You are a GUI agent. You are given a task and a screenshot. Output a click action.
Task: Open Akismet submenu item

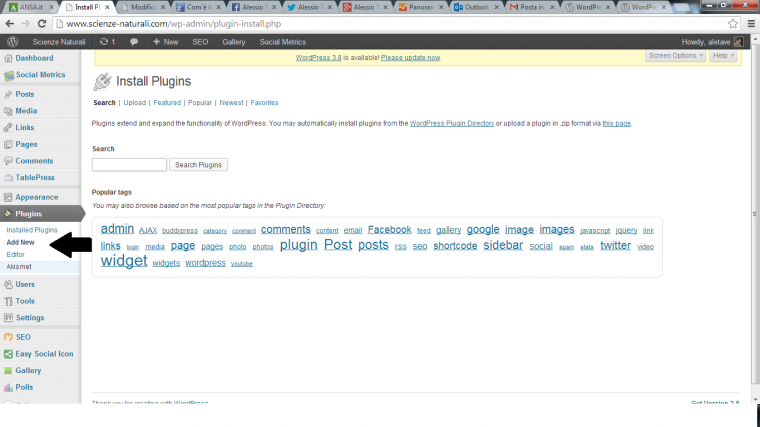coord(19,267)
